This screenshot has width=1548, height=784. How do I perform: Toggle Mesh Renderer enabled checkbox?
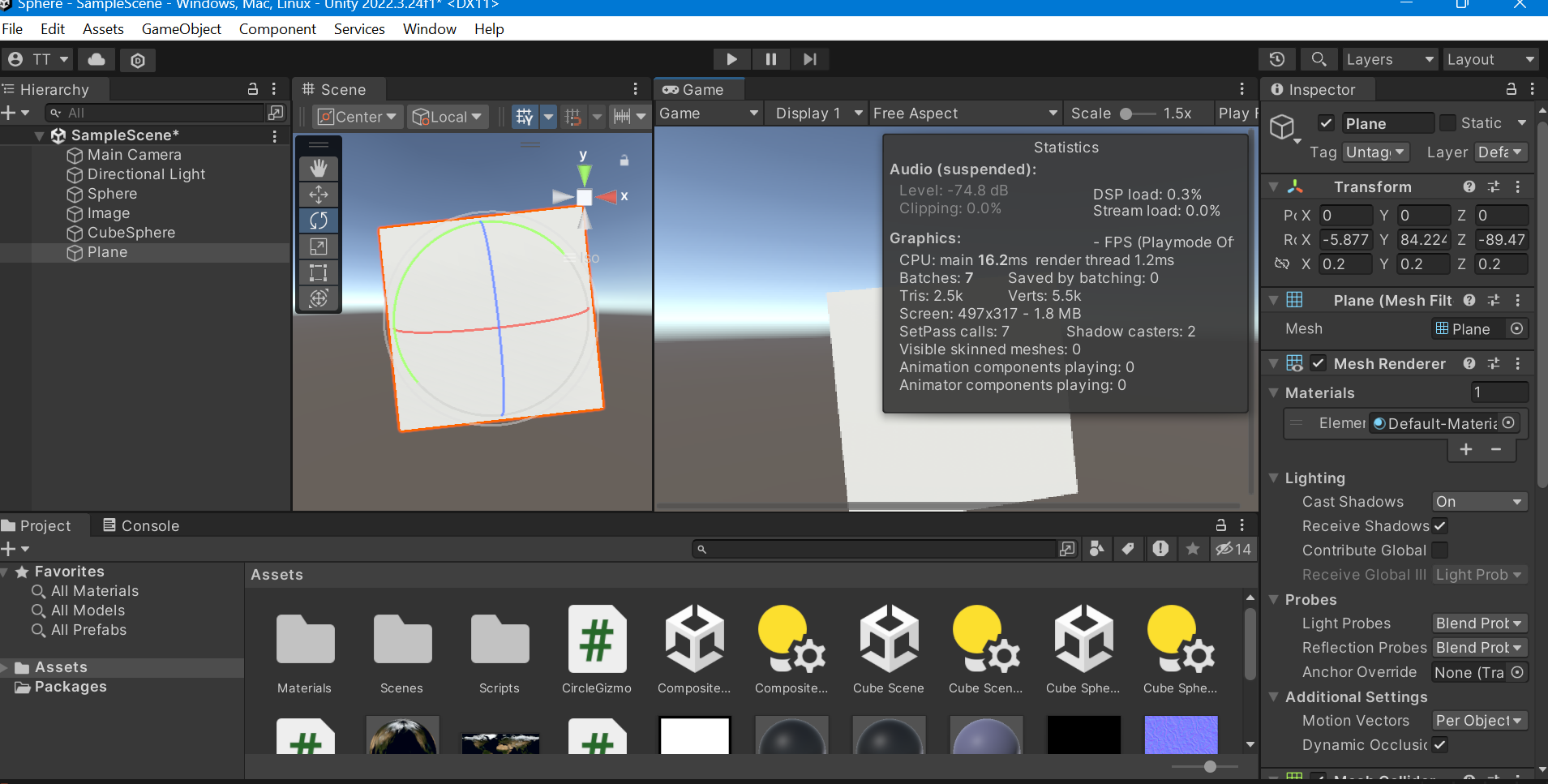pyautogui.click(x=1319, y=363)
